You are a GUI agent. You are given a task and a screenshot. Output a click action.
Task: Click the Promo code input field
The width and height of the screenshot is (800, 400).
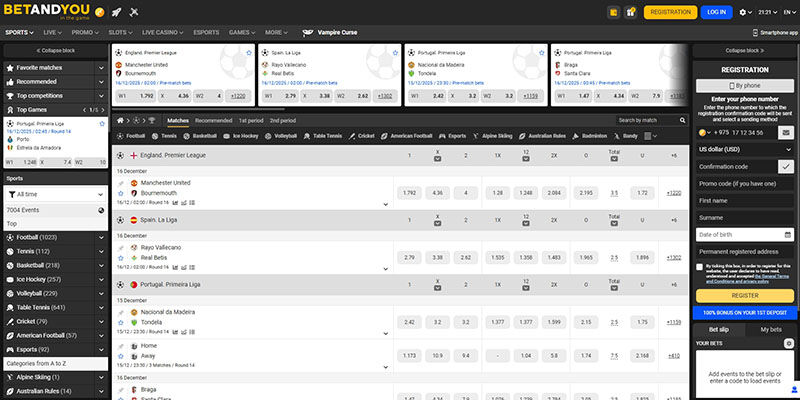745,184
